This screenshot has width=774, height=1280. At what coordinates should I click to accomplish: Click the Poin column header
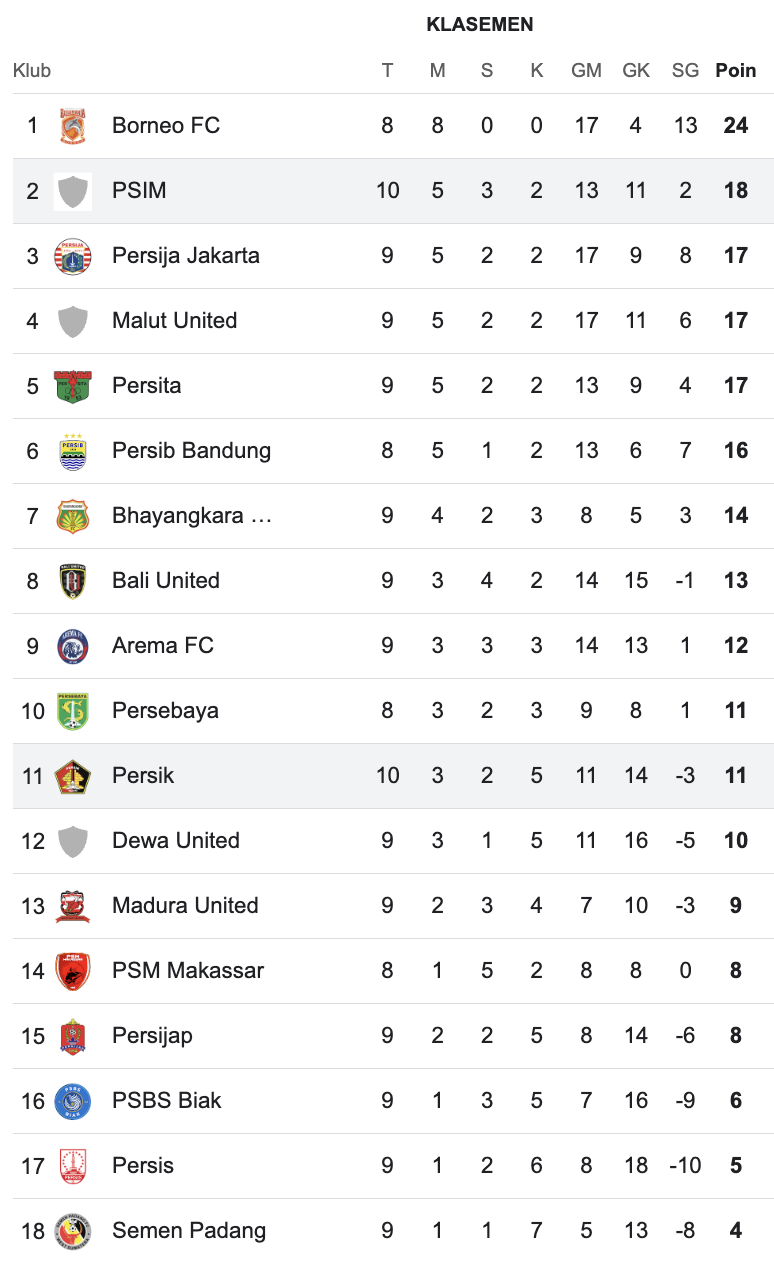(x=736, y=71)
